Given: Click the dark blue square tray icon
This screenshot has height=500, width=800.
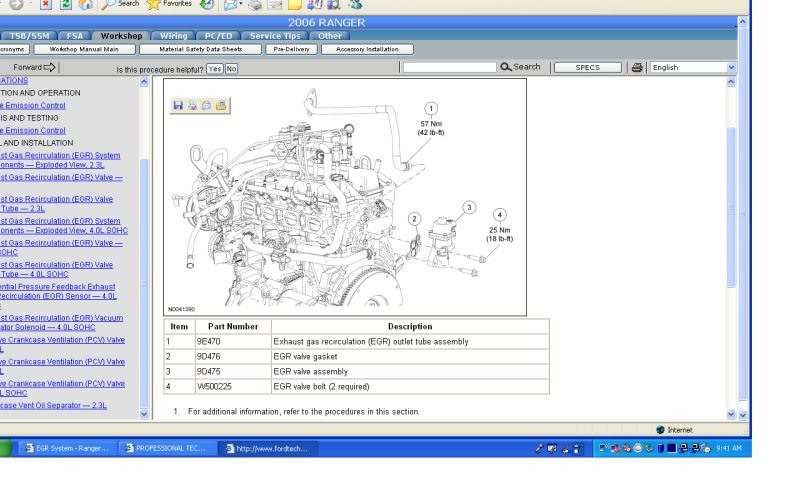Looking at the screenshot, I should click(x=672, y=448).
